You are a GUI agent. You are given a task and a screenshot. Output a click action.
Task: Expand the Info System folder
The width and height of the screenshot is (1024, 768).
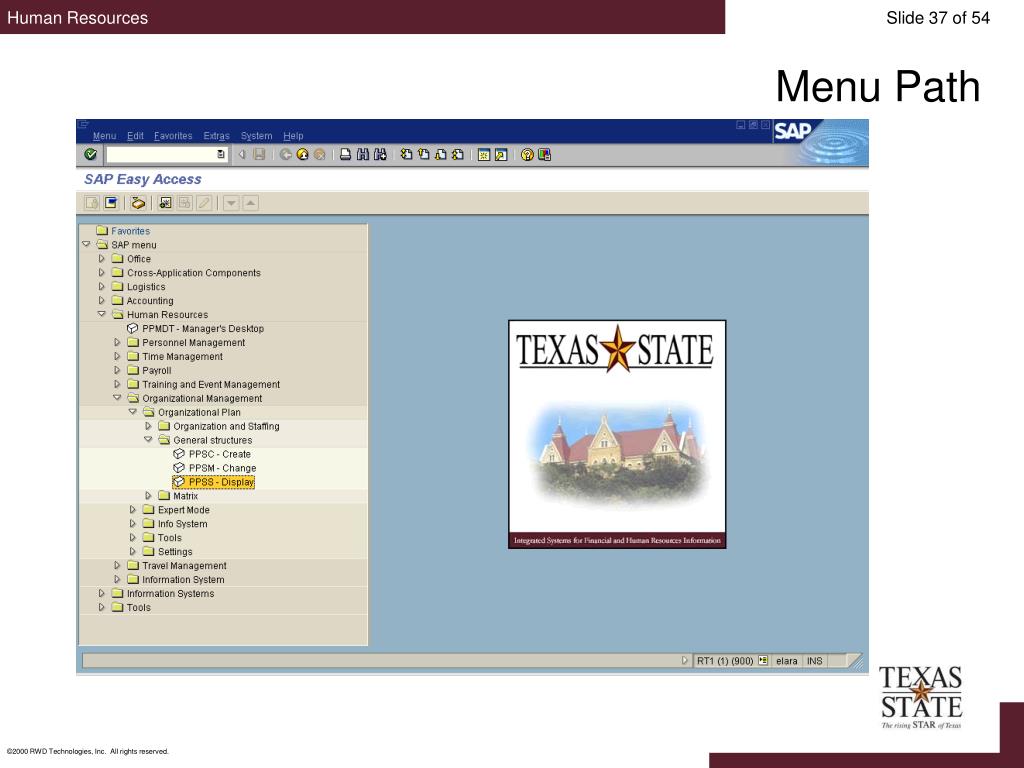(133, 524)
